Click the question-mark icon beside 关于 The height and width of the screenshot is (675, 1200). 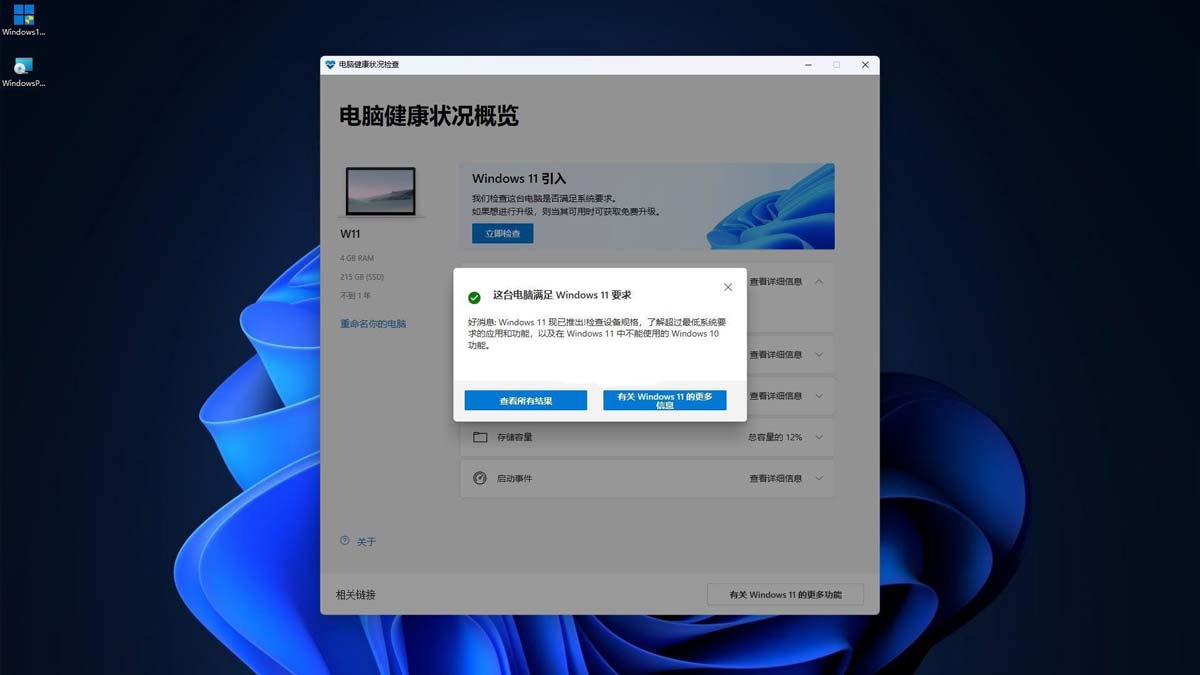pos(345,541)
